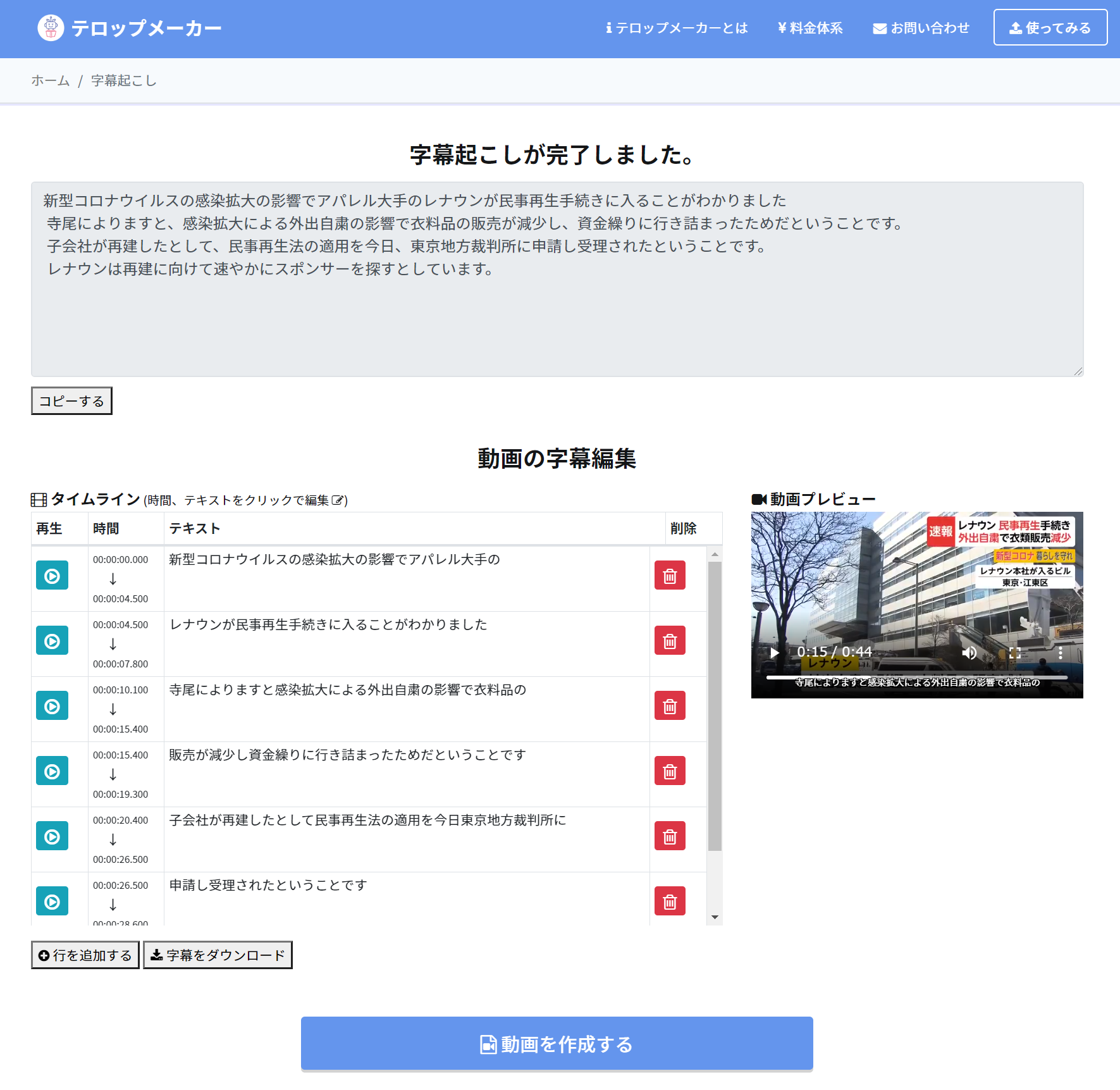The image size is (1120, 1090).
Task: Play the row starting 00:00:04.500
Action: point(52,641)
